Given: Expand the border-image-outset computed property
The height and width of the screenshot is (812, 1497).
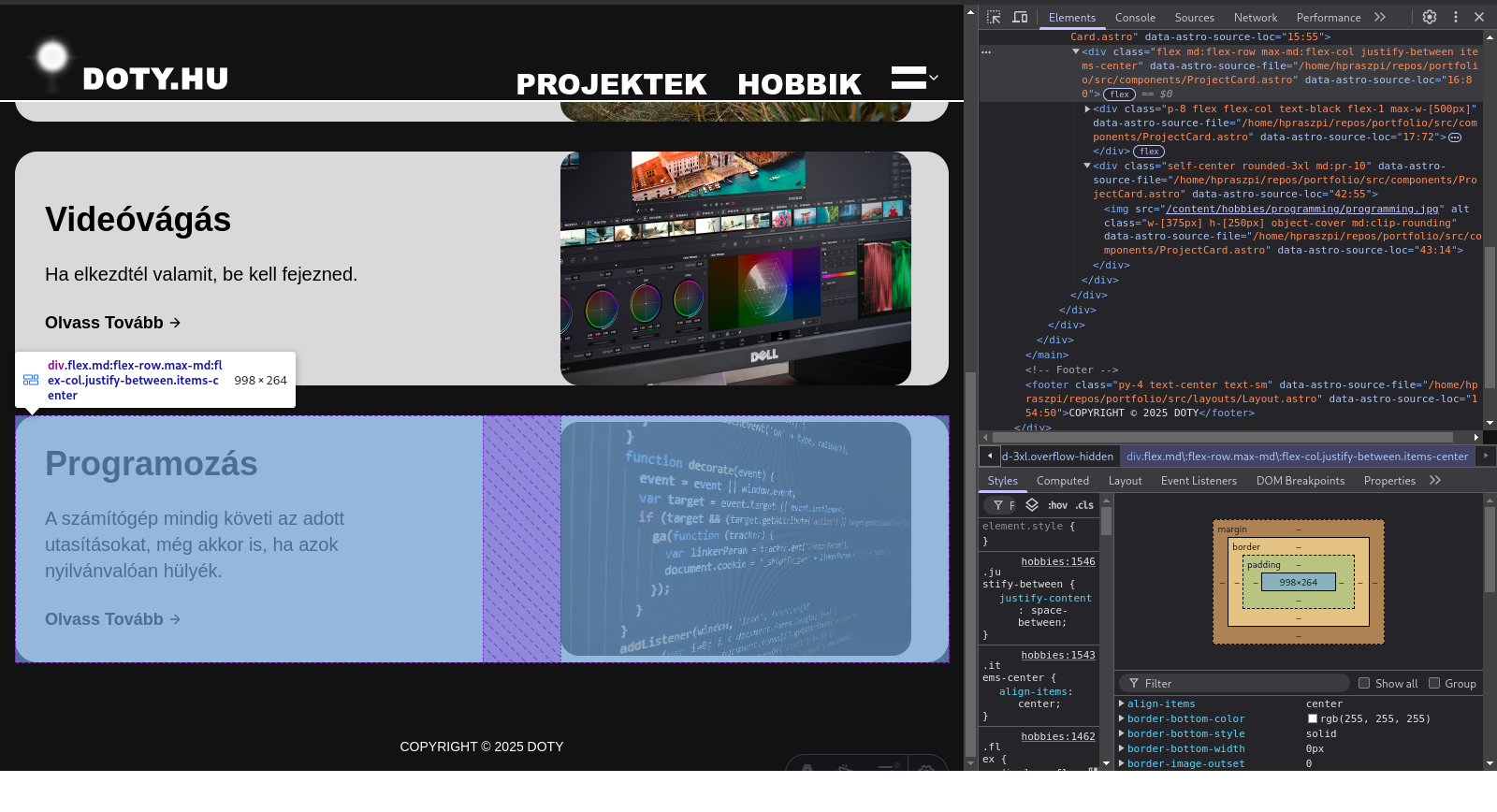Looking at the screenshot, I should pos(1122,763).
